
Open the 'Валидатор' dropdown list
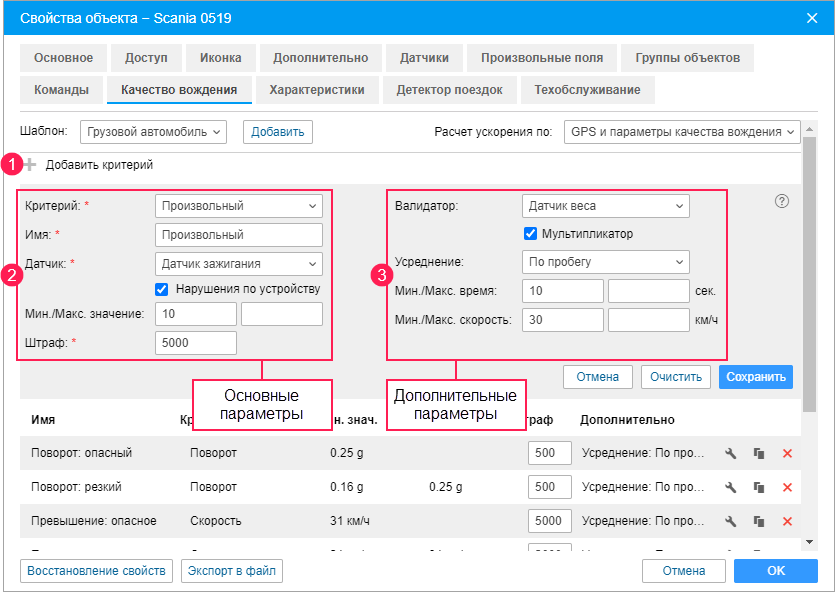coord(605,207)
